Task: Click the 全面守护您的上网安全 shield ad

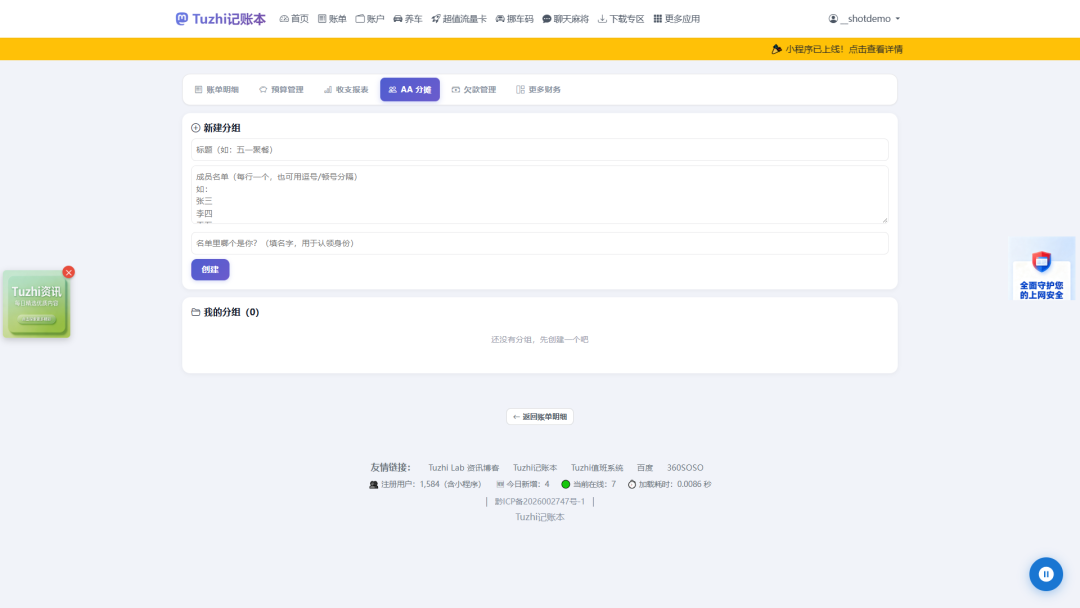Action: pyautogui.click(x=1042, y=270)
